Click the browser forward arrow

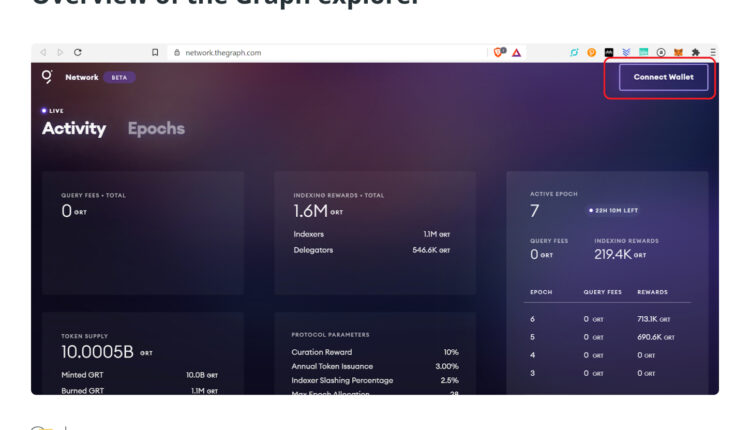click(x=60, y=52)
